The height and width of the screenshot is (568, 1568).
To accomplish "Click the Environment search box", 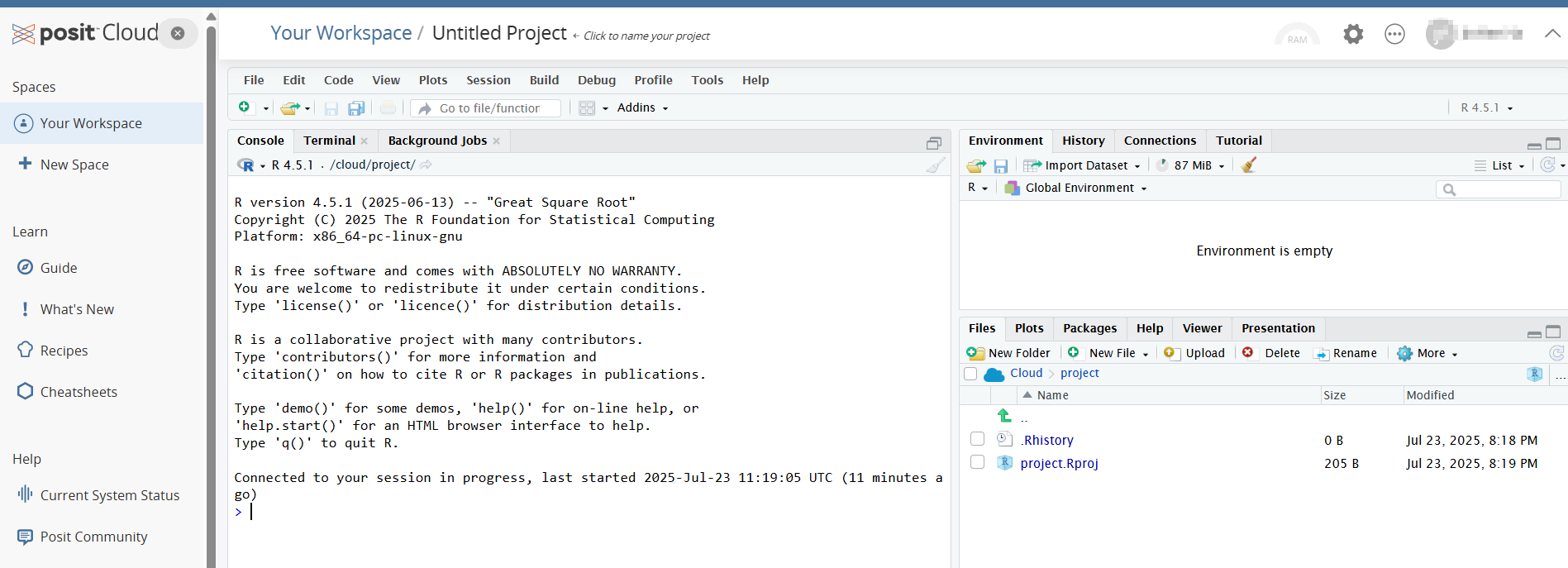I will (1499, 190).
